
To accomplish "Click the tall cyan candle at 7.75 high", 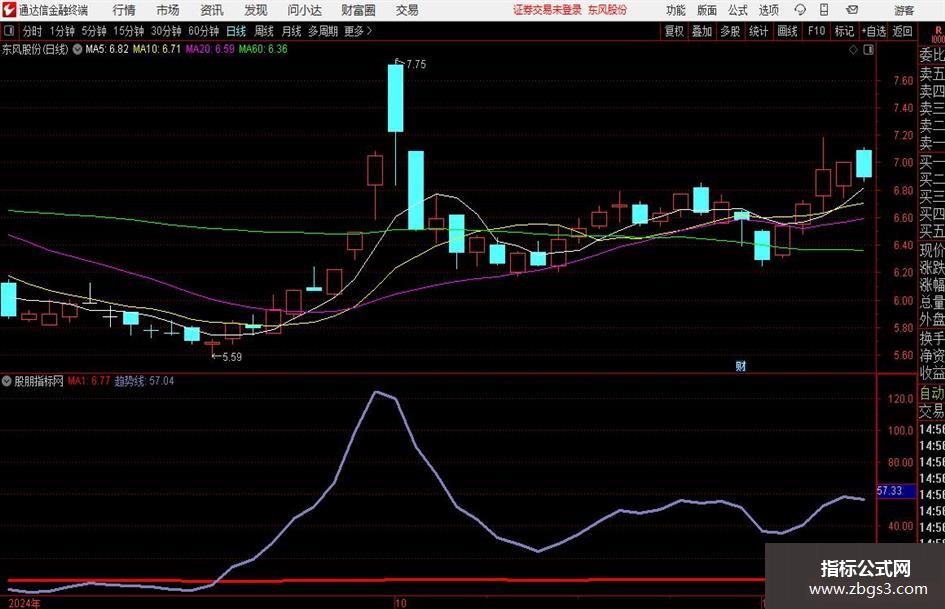I will [395, 98].
